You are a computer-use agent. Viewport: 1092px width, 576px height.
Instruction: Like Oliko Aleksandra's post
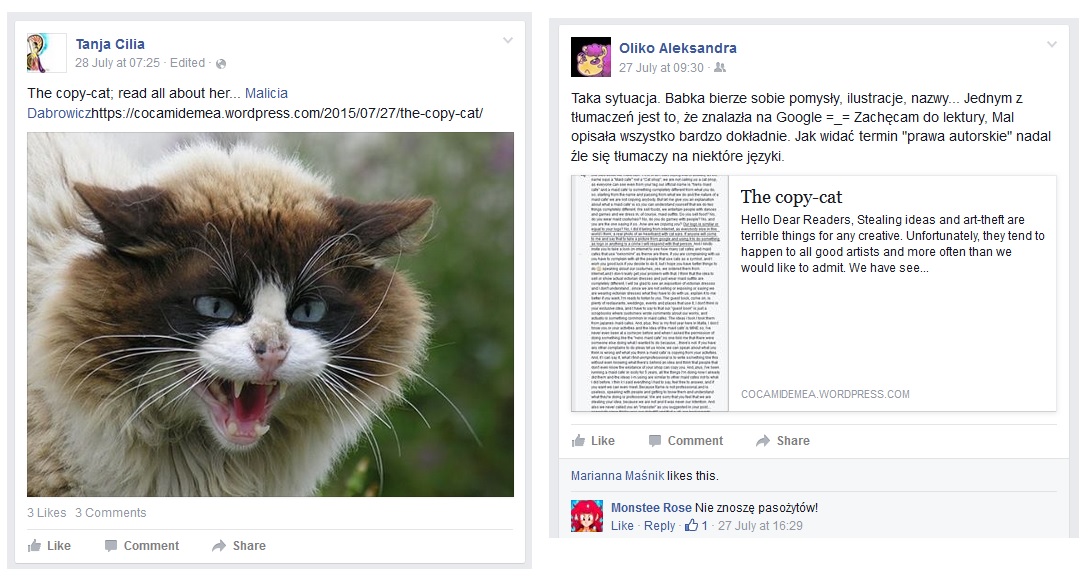pyautogui.click(x=593, y=440)
